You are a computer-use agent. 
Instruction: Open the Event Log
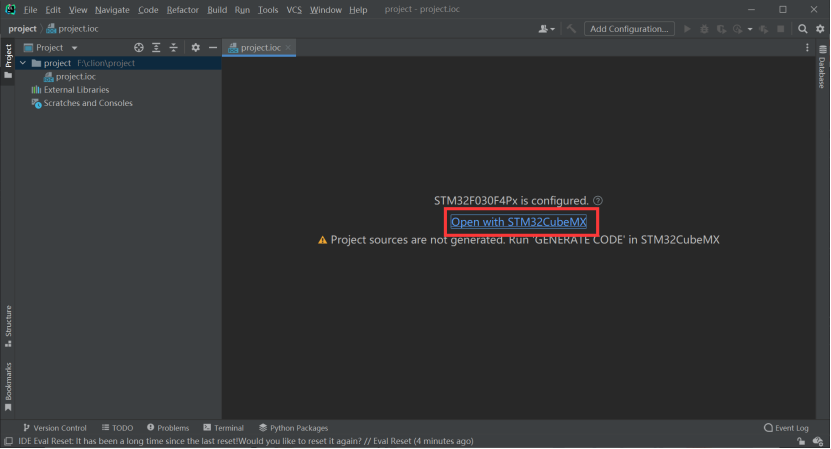786,428
